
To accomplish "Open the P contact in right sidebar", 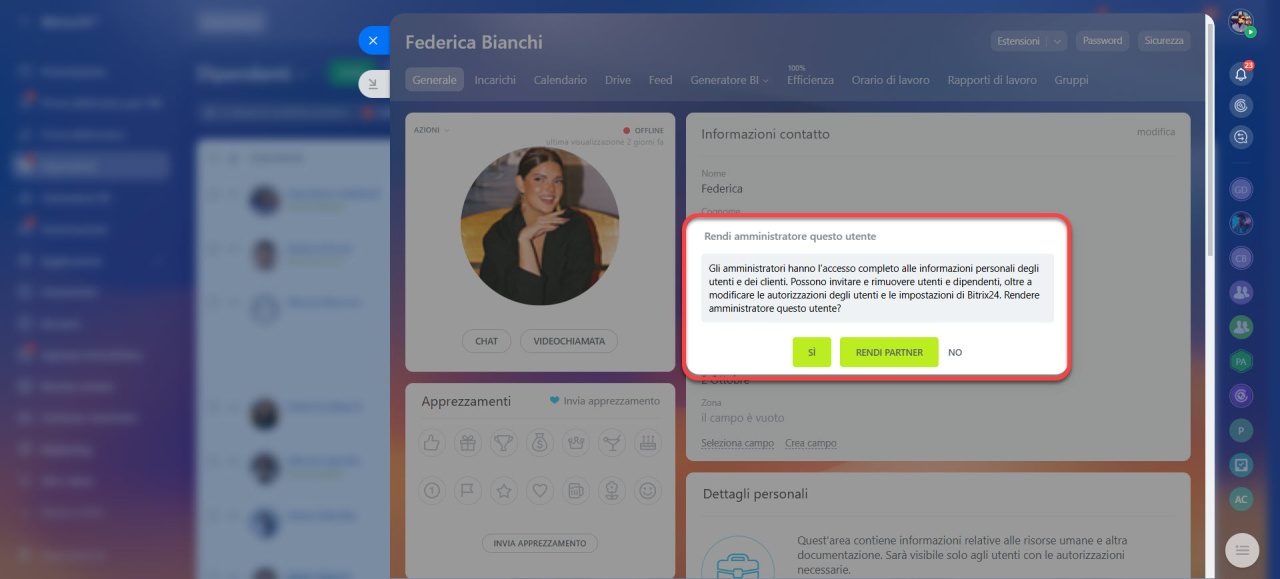I will (1241, 430).
